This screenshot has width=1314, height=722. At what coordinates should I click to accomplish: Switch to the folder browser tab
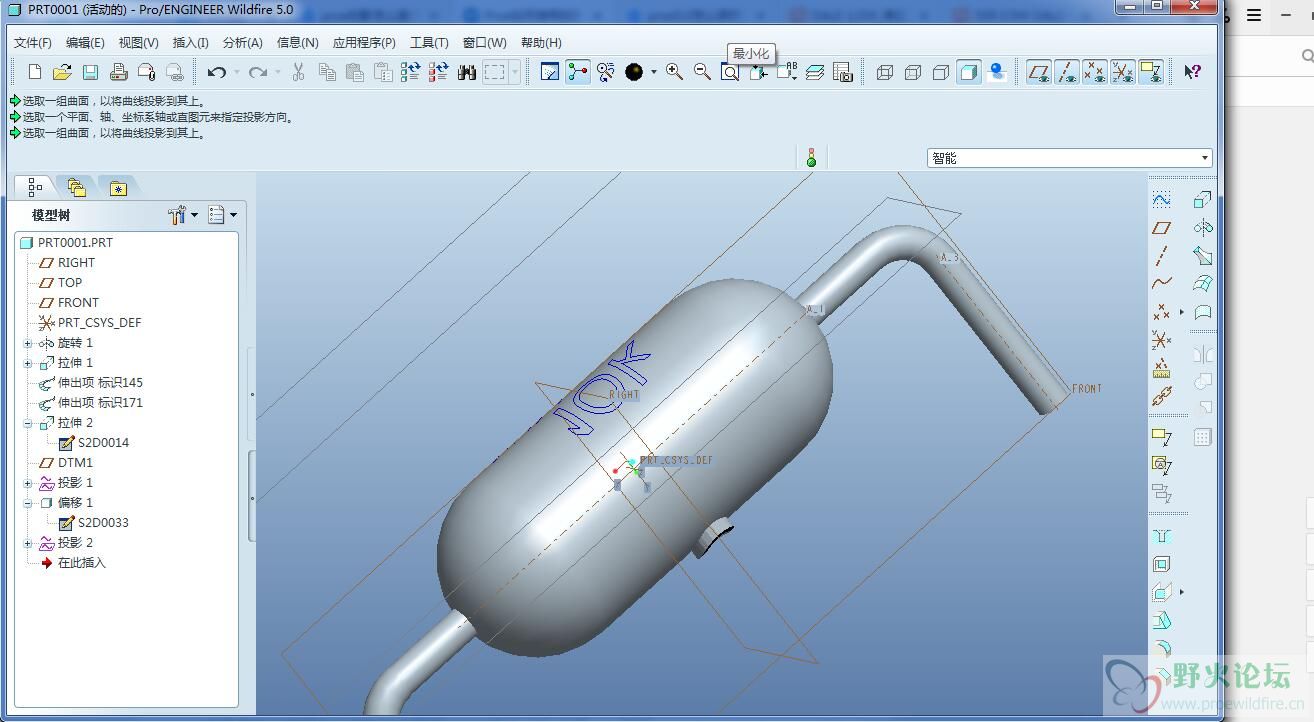[x=77, y=187]
